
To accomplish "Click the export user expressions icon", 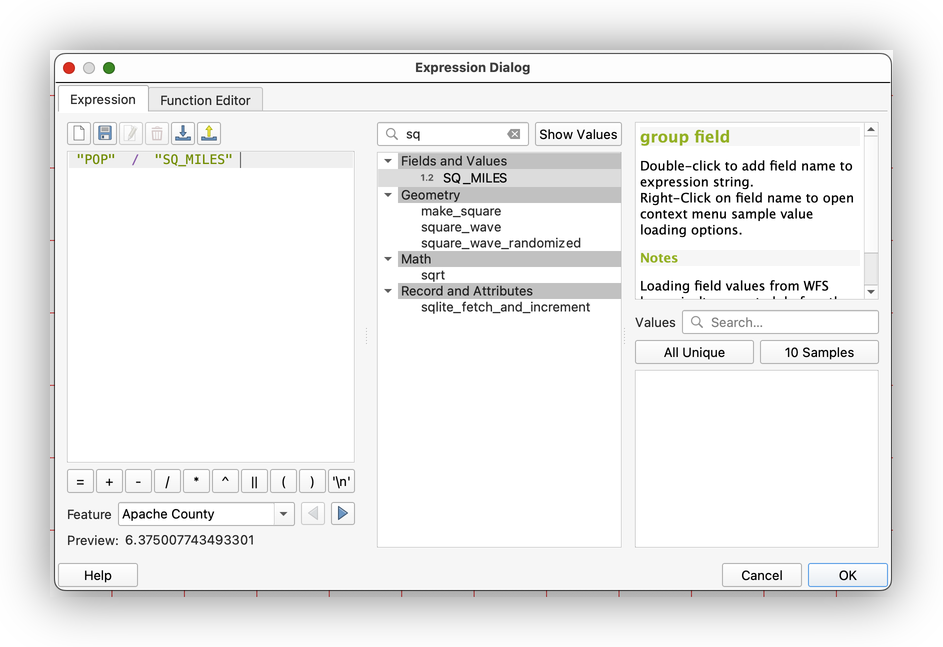I will pos(209,133).
